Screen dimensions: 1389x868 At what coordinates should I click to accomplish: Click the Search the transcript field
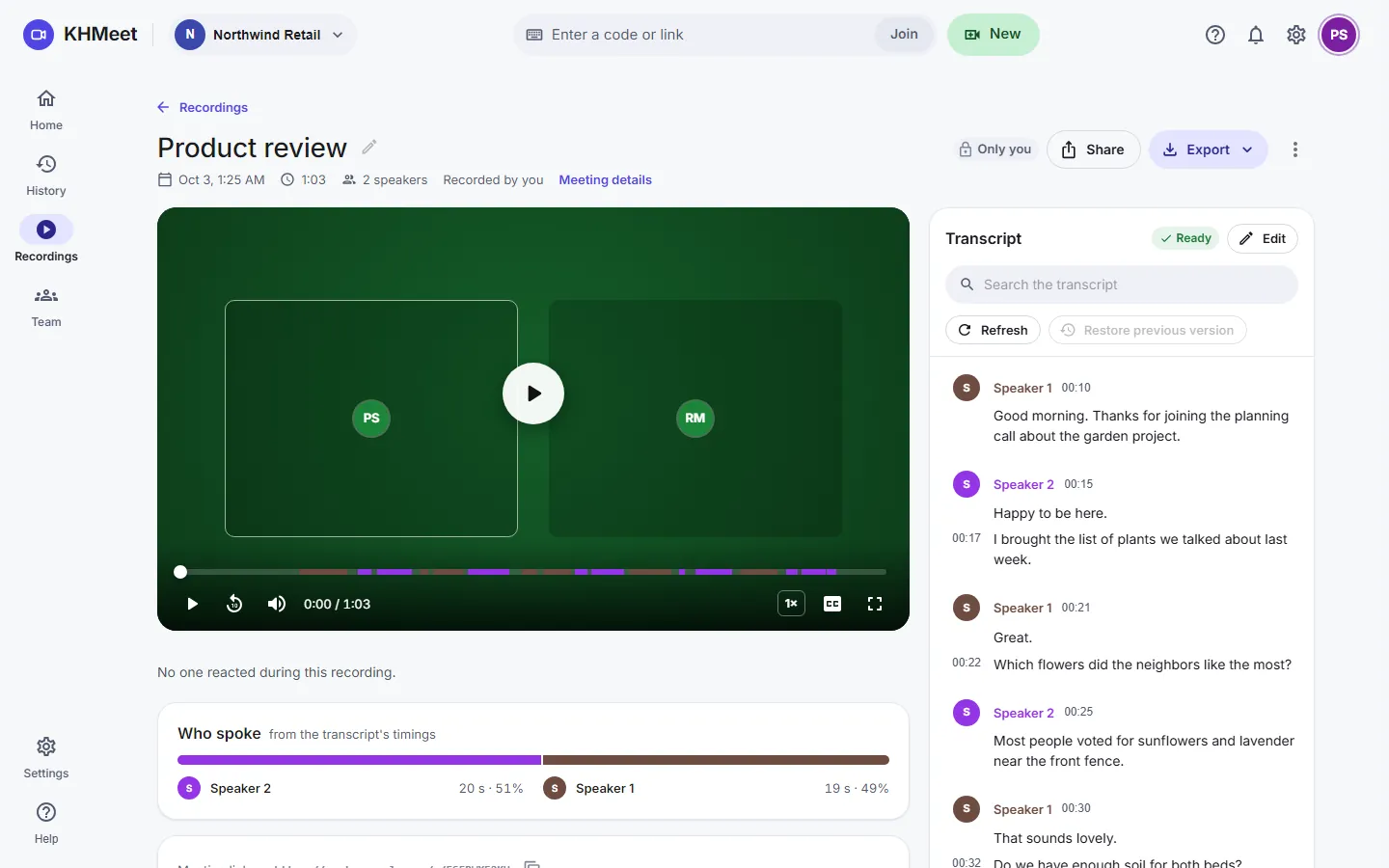pos(1121,285)
